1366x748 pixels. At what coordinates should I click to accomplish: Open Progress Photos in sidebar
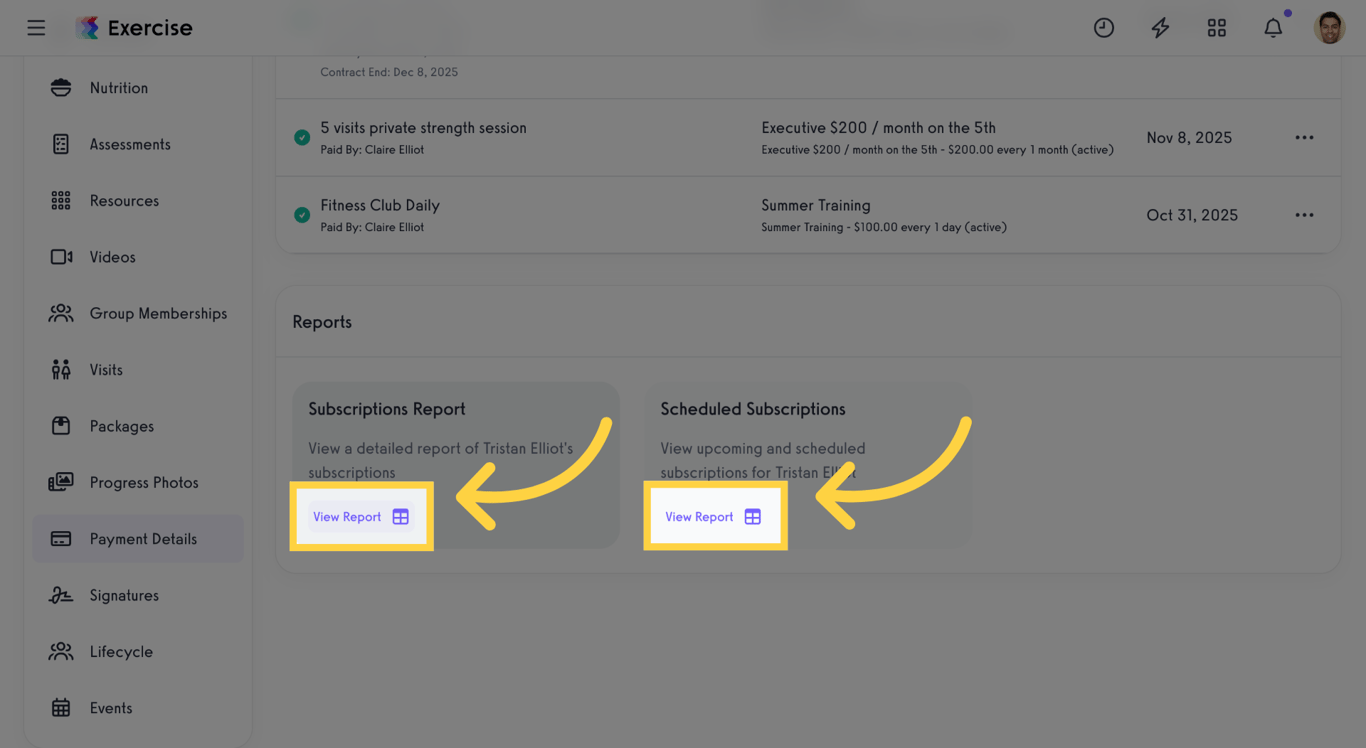click(x=143, y=482)
